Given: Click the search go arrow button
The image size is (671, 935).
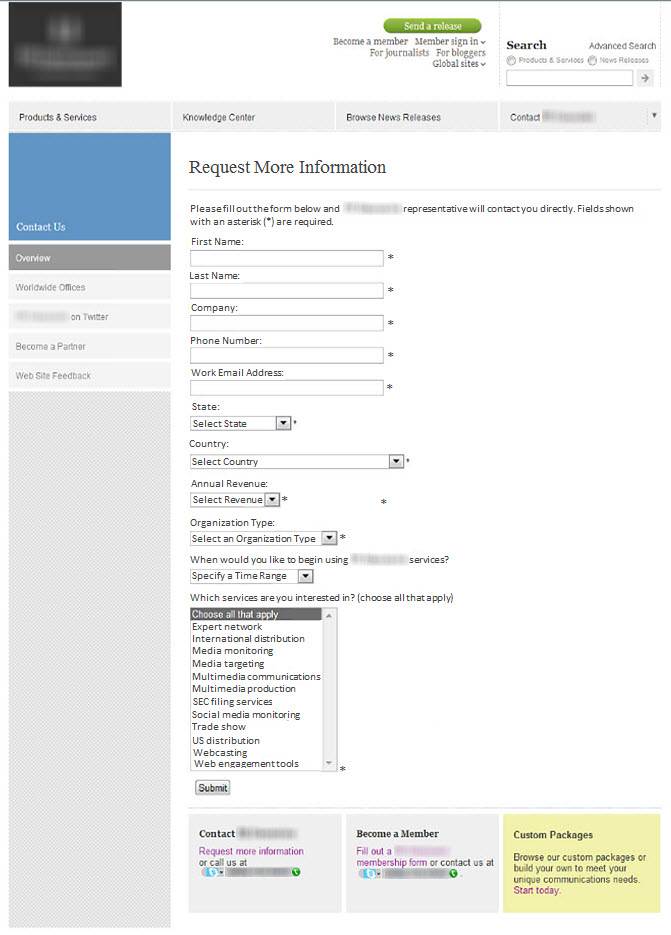Looking at the screenshot, I should point(645,78).
